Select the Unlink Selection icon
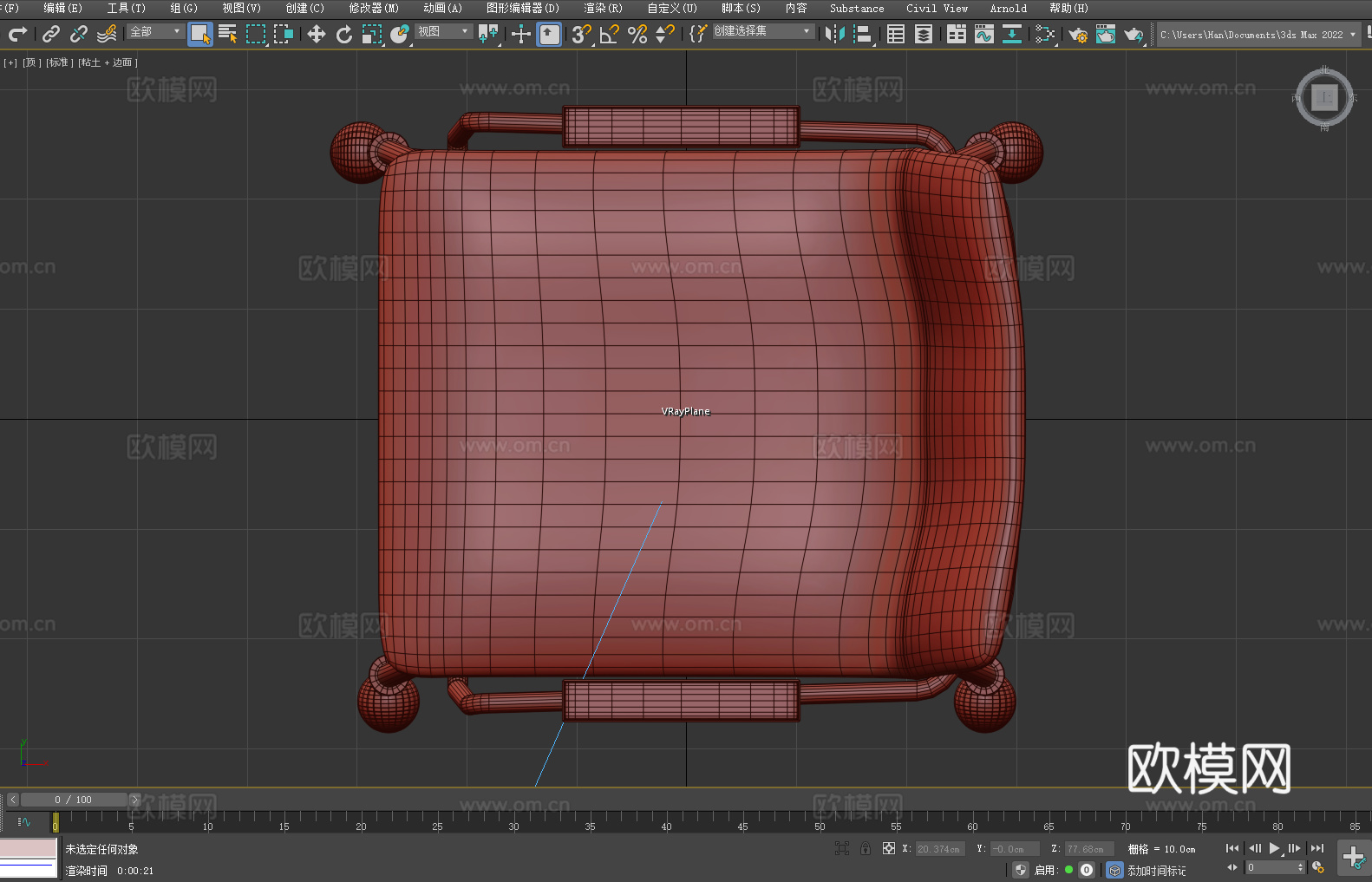Screen dimensions: 1372x882 click(79, 34)
